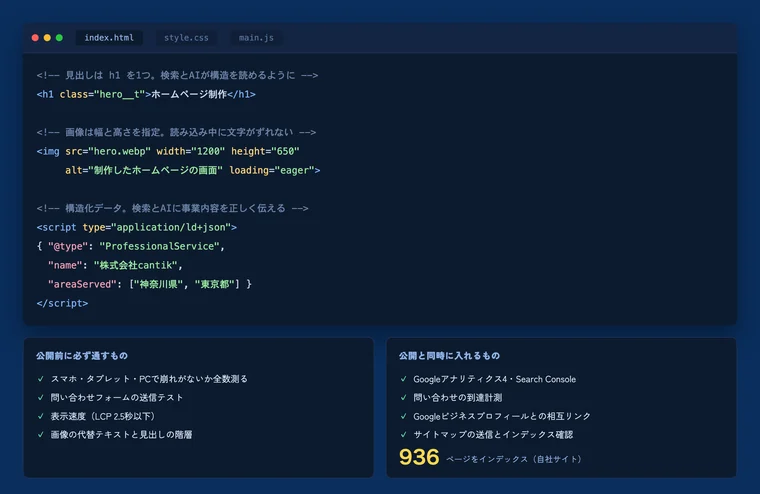
Task: Open the style.css tab
Action: tap(186, 38)
